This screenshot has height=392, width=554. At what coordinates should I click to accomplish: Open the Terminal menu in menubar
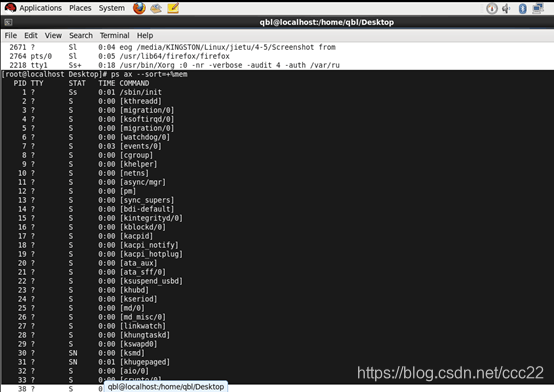pyautogui.click(x=114, y=35)
